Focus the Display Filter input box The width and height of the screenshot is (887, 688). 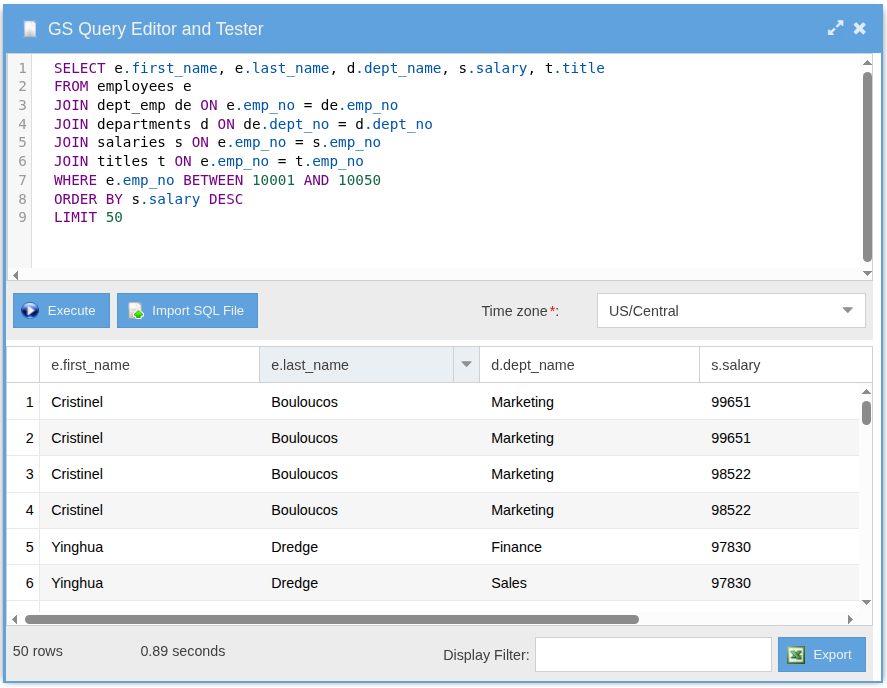(653, 655)
